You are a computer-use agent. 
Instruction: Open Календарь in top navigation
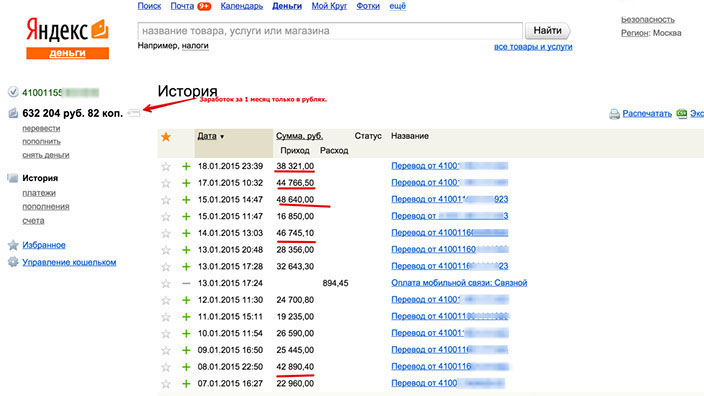pos(242,6)
